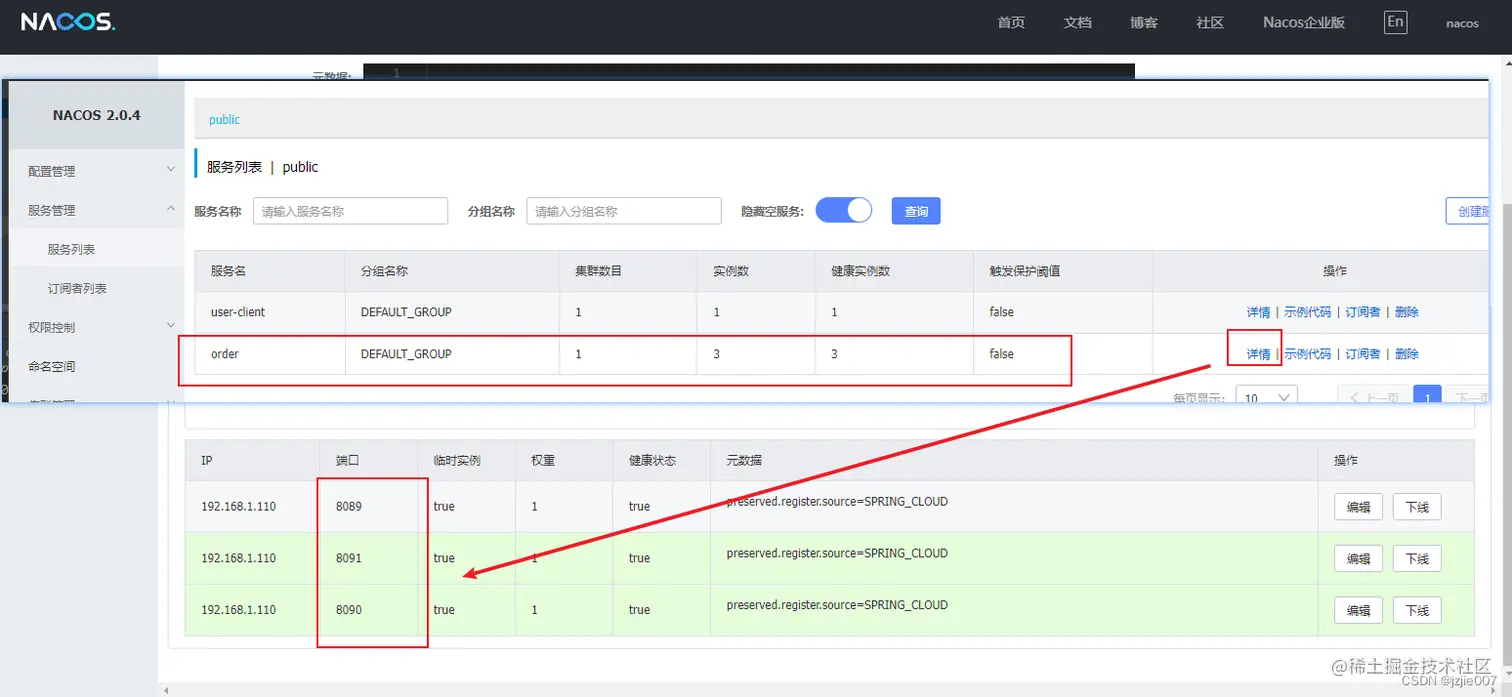Viewport: 1512px width, 697px height.
Task: Open 订阅者 for user-client service
Action: pos(1363,312)
